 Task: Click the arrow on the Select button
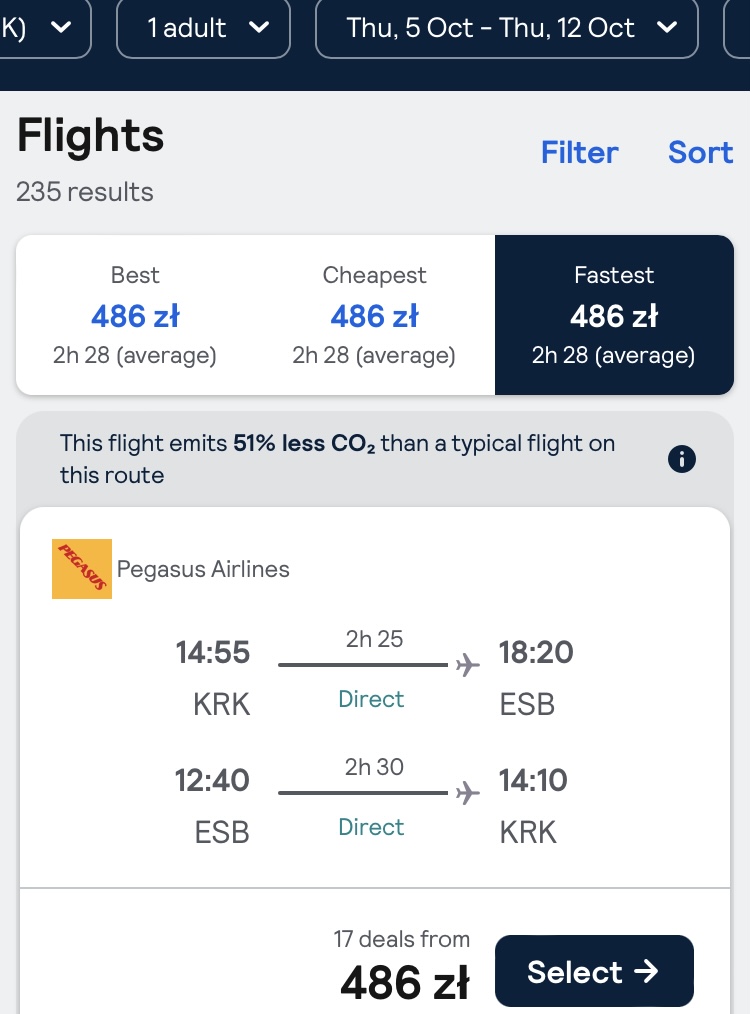645,971
